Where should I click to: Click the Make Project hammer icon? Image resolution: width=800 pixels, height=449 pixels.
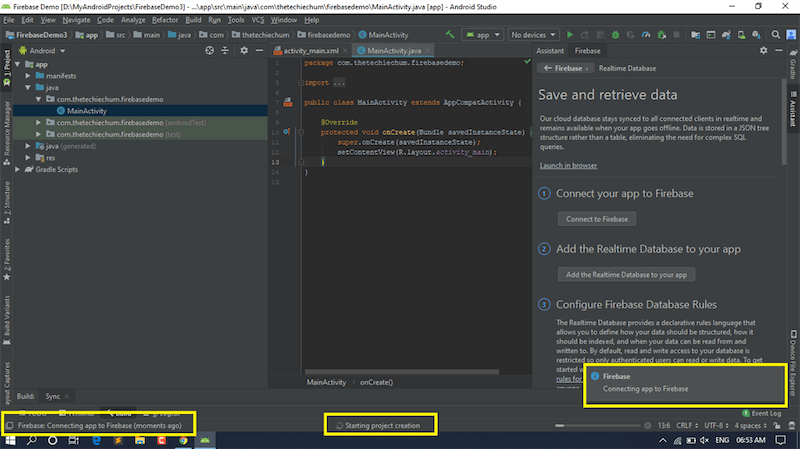click(452, 34)
